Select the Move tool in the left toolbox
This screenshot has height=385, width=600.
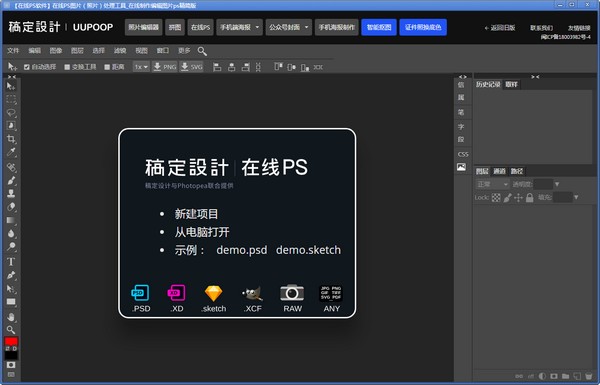[11, 86]
